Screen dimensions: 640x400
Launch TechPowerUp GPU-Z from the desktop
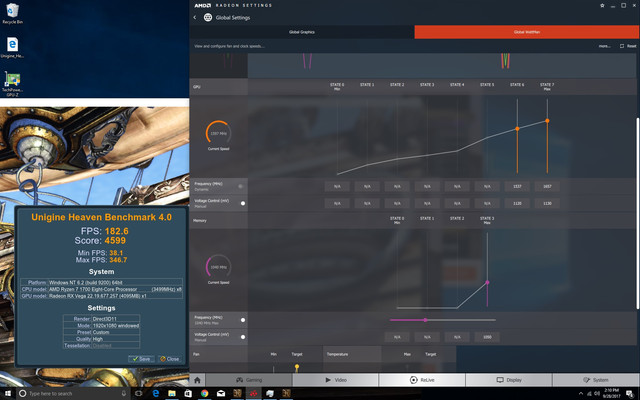click(12, 84)
